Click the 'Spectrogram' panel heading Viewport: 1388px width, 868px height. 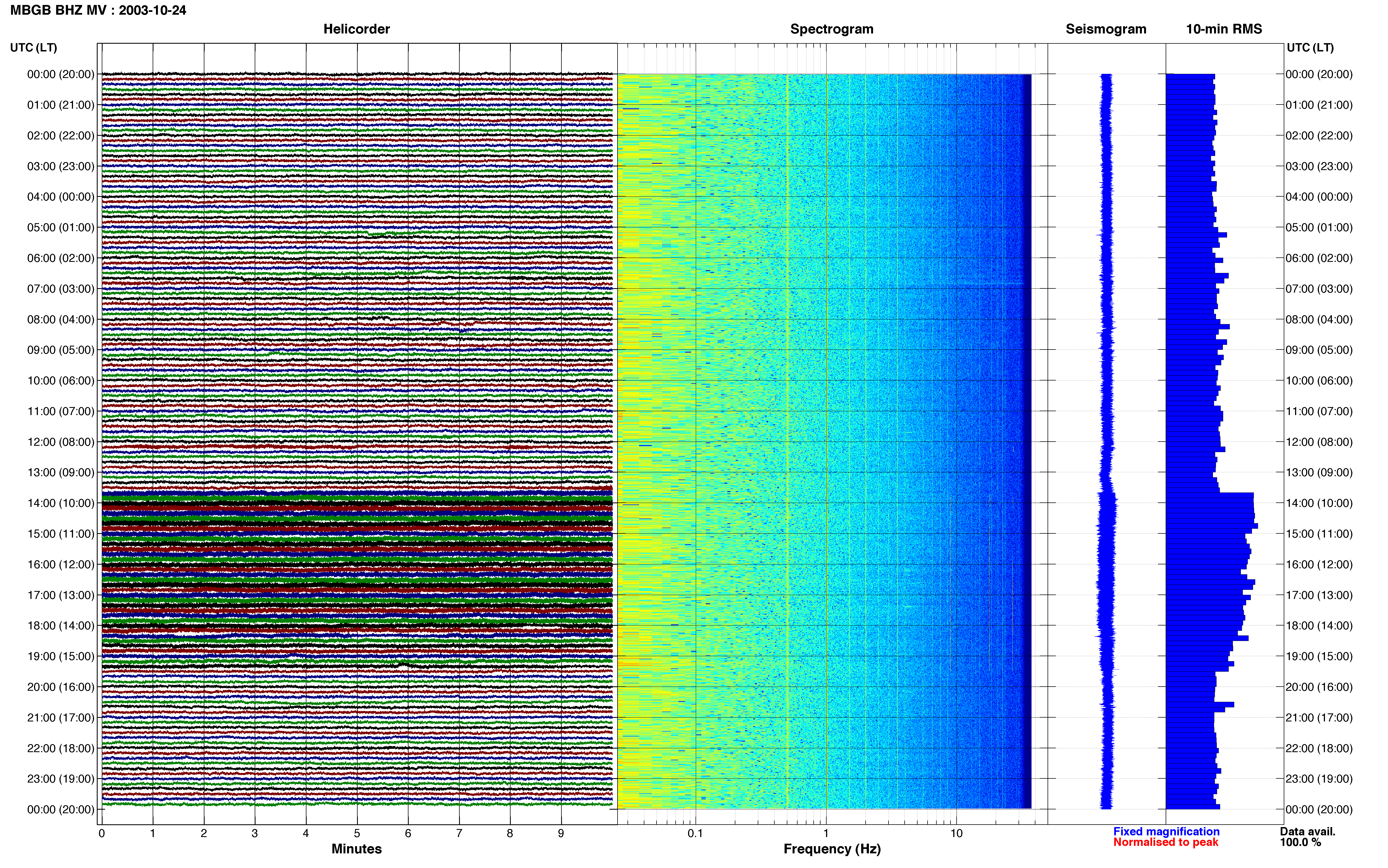pos(832,29)
